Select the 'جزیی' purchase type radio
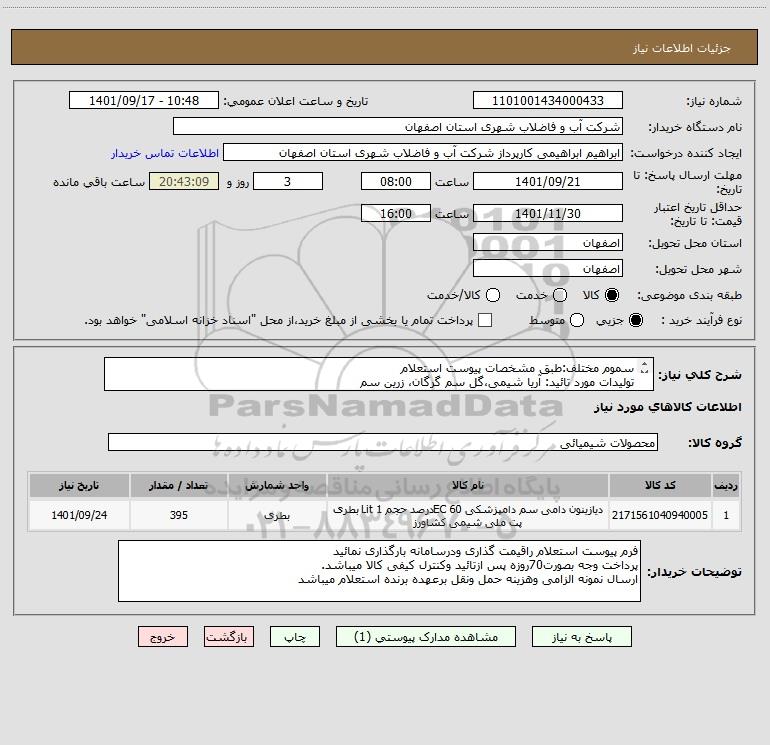The height and width of the screenshot is (745, 770). [x=636, y=320]
